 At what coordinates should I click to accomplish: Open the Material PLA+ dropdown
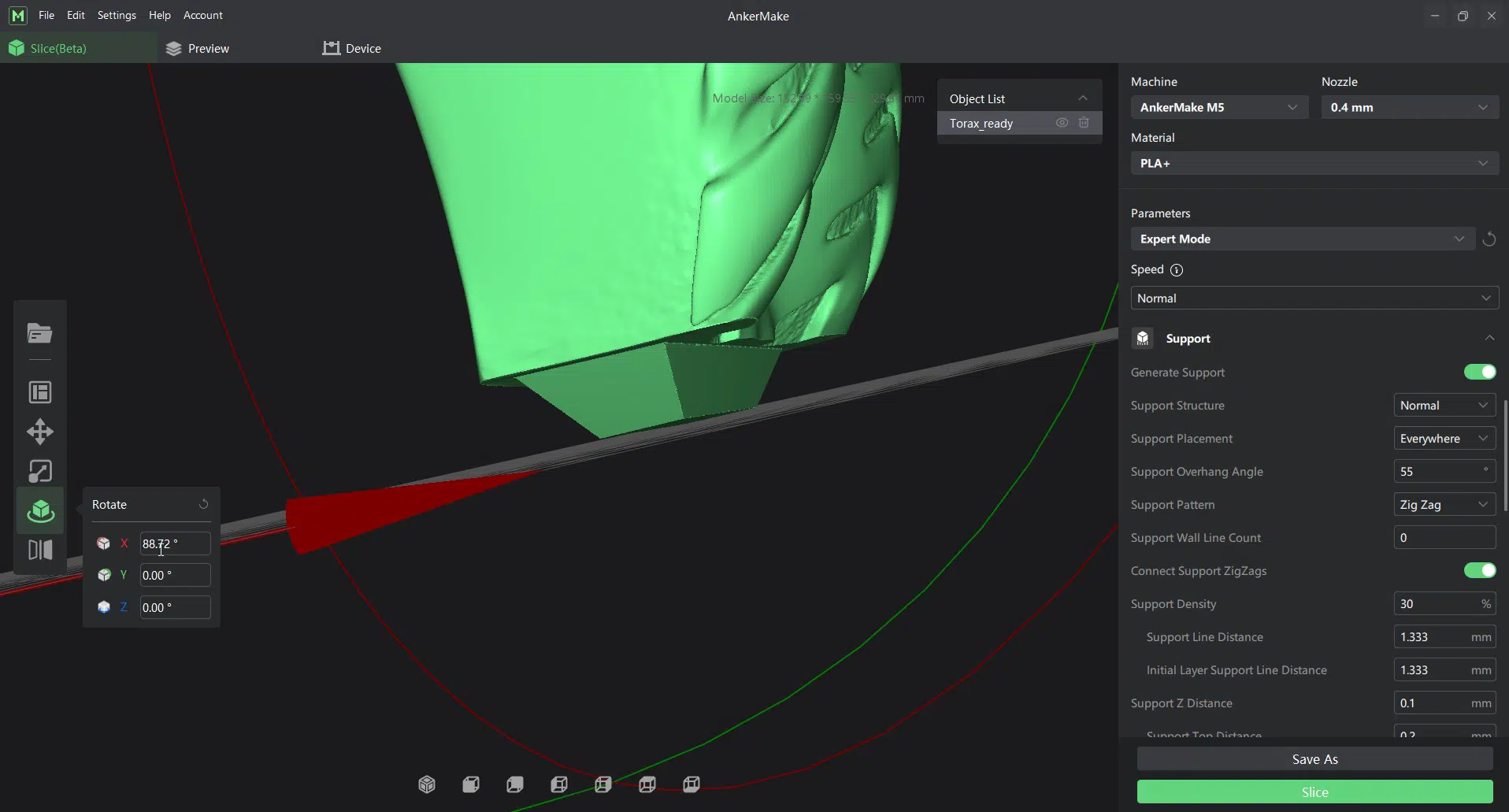[1314, 163]
